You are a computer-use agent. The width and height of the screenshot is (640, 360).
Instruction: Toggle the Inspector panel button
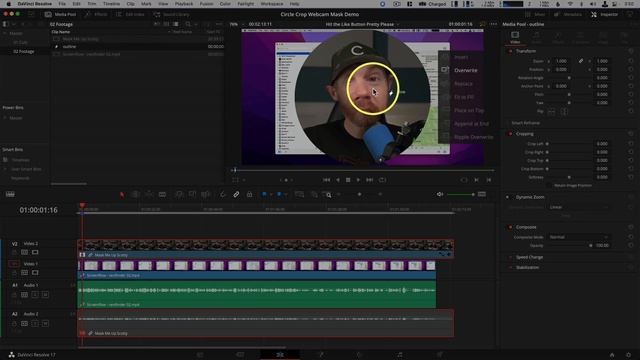tap(604, 14)
